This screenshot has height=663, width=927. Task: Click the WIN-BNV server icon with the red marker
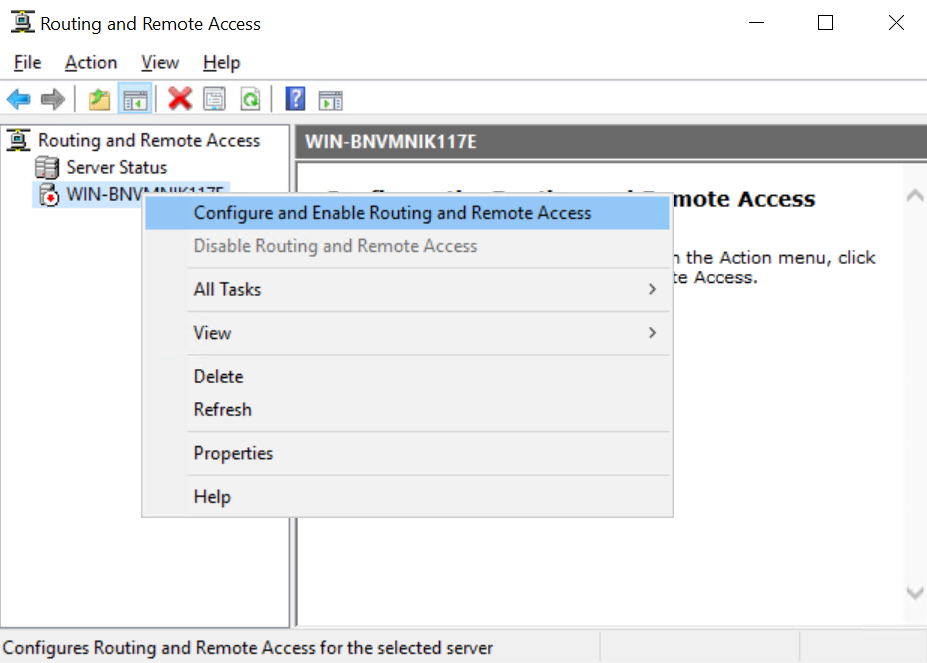coord(48,194)
